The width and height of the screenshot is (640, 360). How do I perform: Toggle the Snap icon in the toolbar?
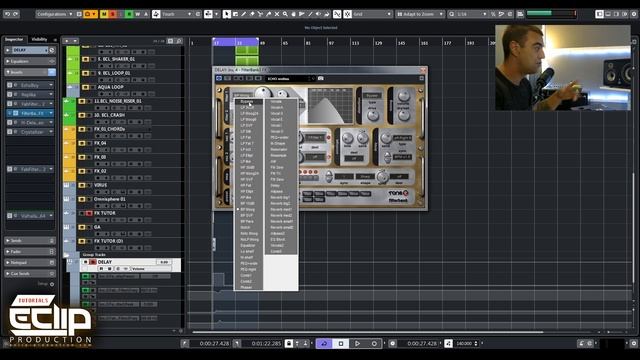point(347,14)
